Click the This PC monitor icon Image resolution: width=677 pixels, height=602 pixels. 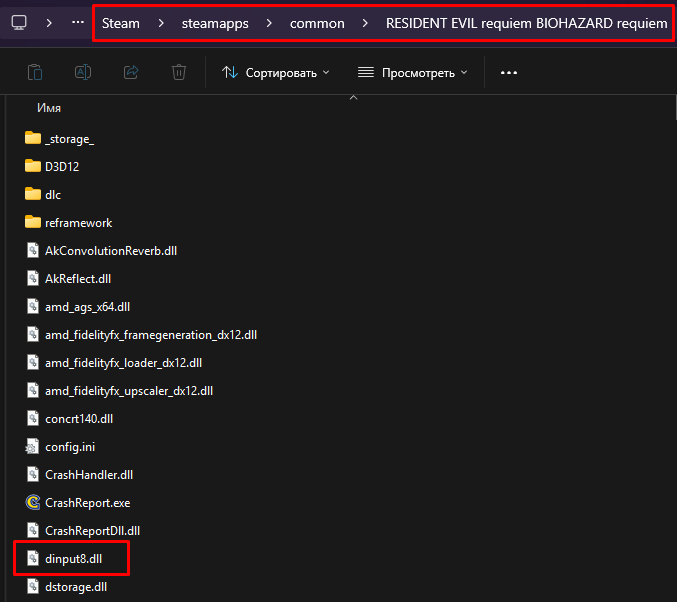(19, 22)
